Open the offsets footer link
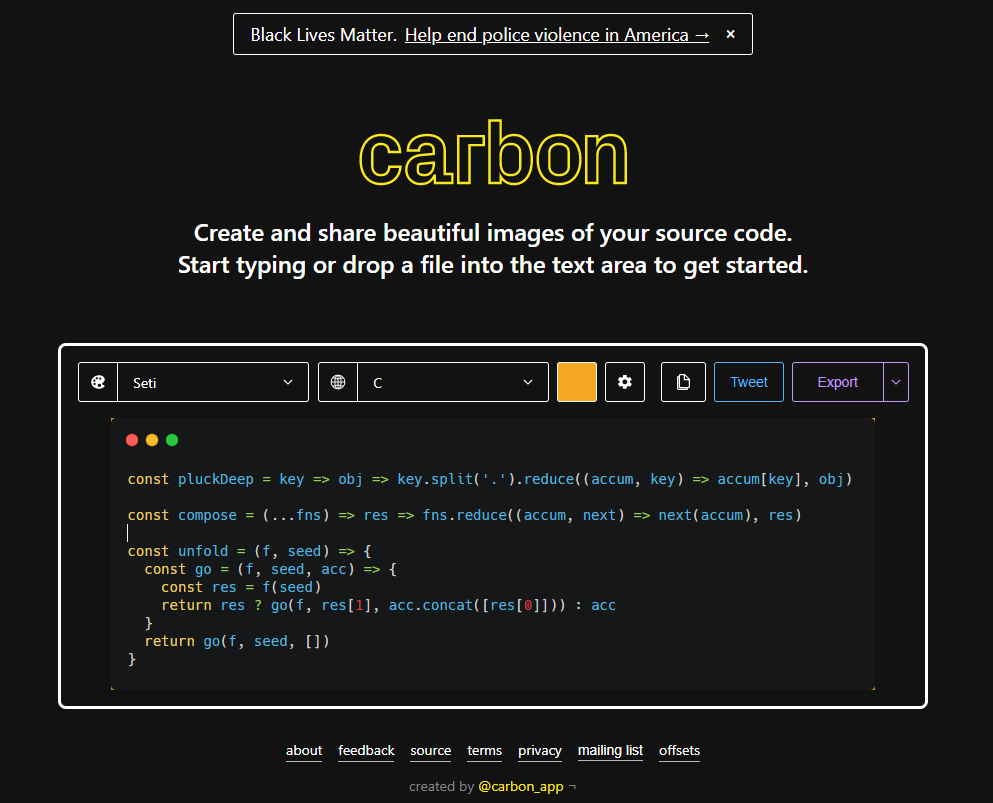 pyautogui.click(x=680, y=750)
